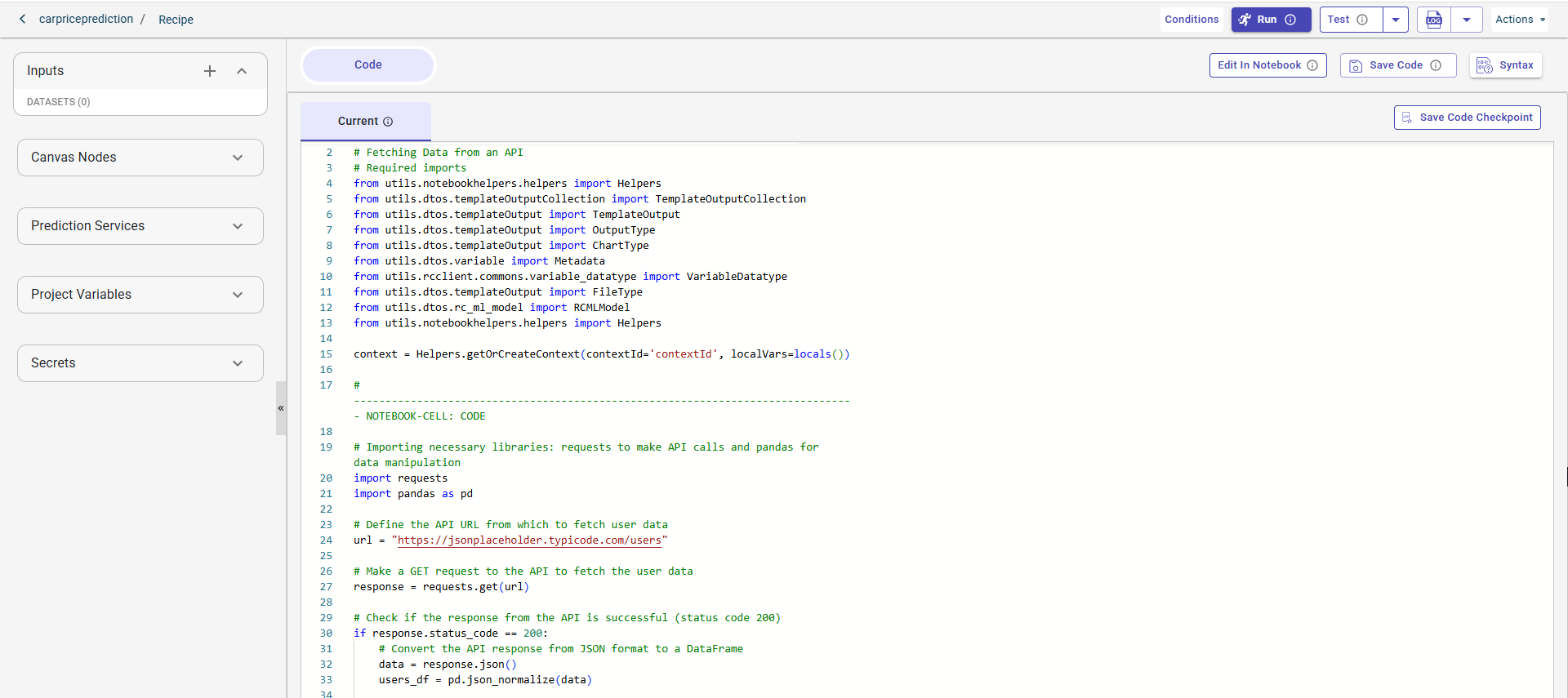Viewport: 1568px width, 698px height.
Task: Click the info icon on the Run button
Action: coord(1290,20)
